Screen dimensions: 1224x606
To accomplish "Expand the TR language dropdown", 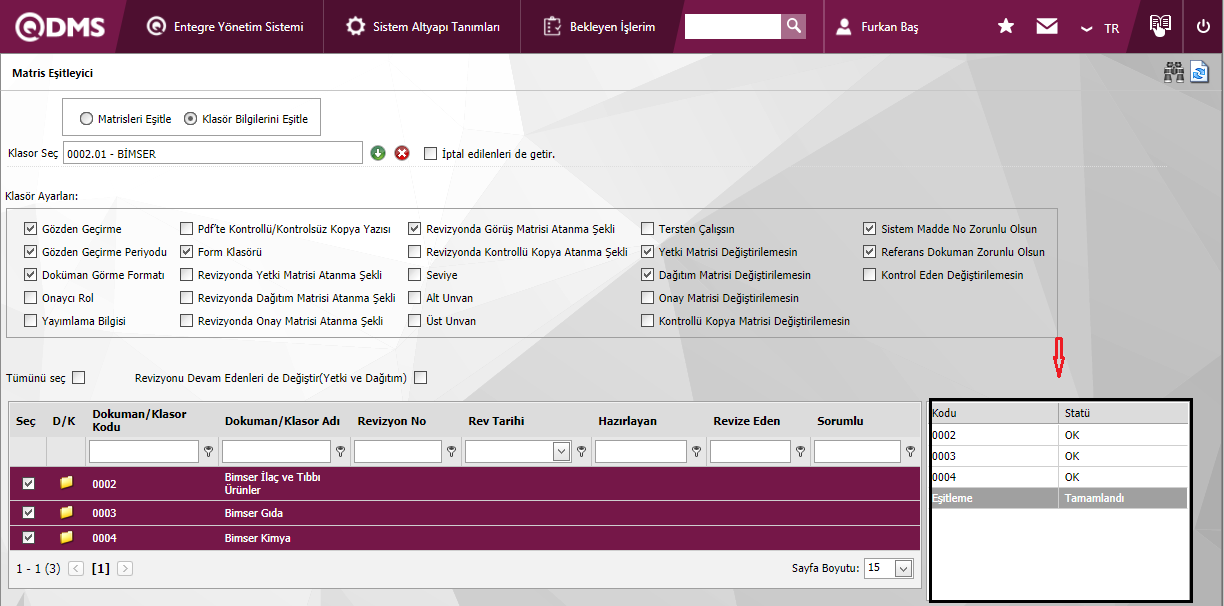I will (1099, 28).
